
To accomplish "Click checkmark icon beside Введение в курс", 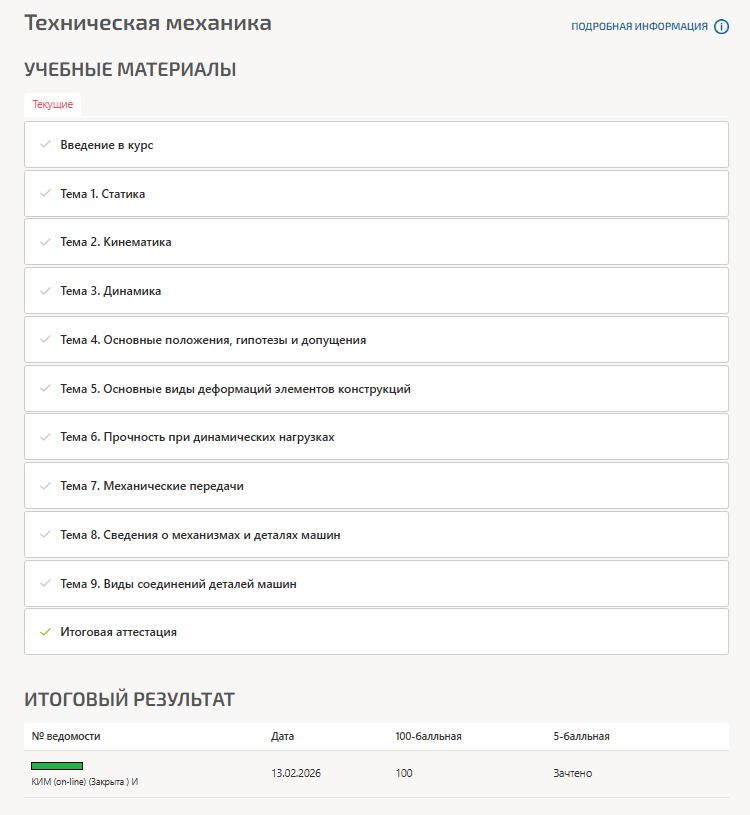I will pyautogui.click(x=45, y=145).
